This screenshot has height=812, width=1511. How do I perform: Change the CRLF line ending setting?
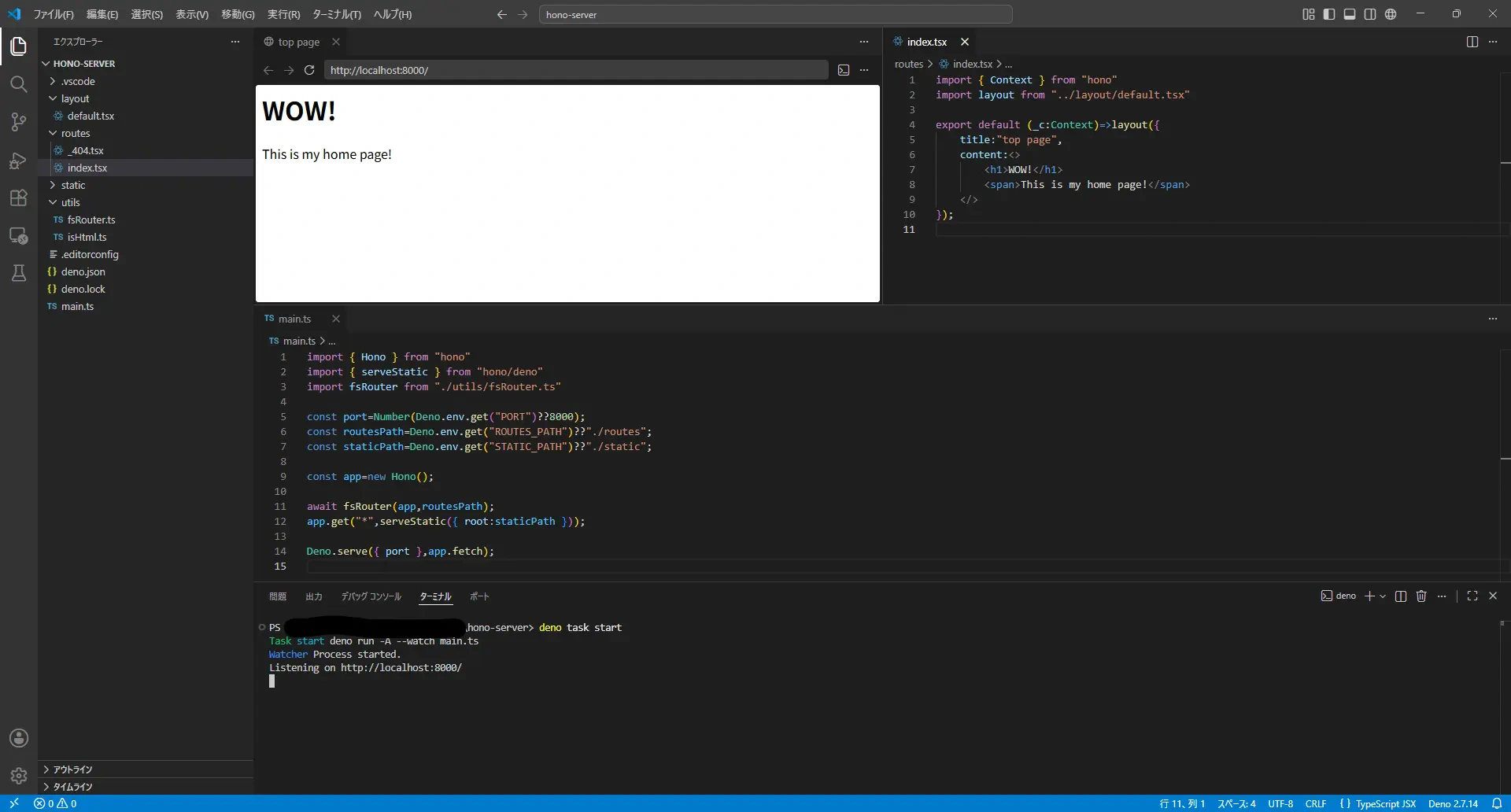tap(1315, 803)
